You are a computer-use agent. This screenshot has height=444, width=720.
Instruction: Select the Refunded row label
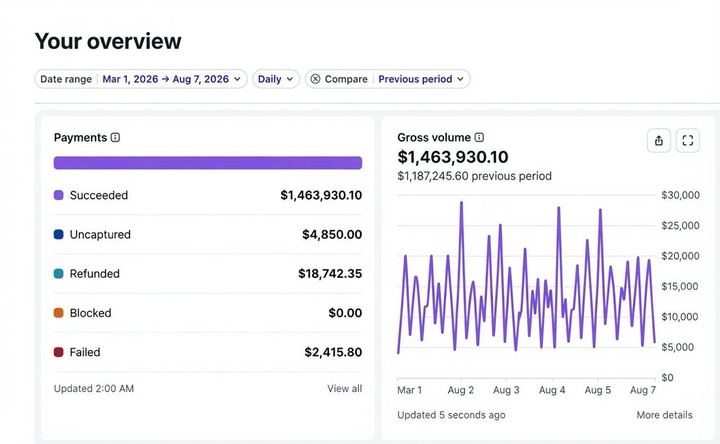tap(95, 274)
